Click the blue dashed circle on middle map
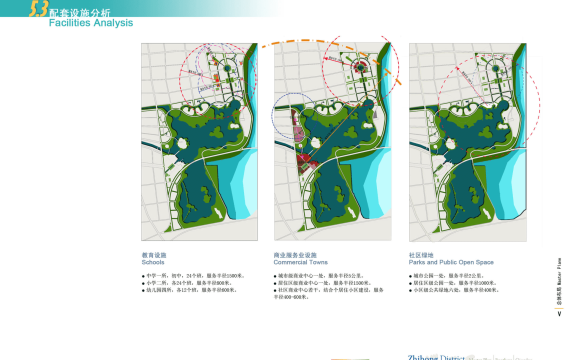Viewport: 570px width, 360px height. click(294, 116)
